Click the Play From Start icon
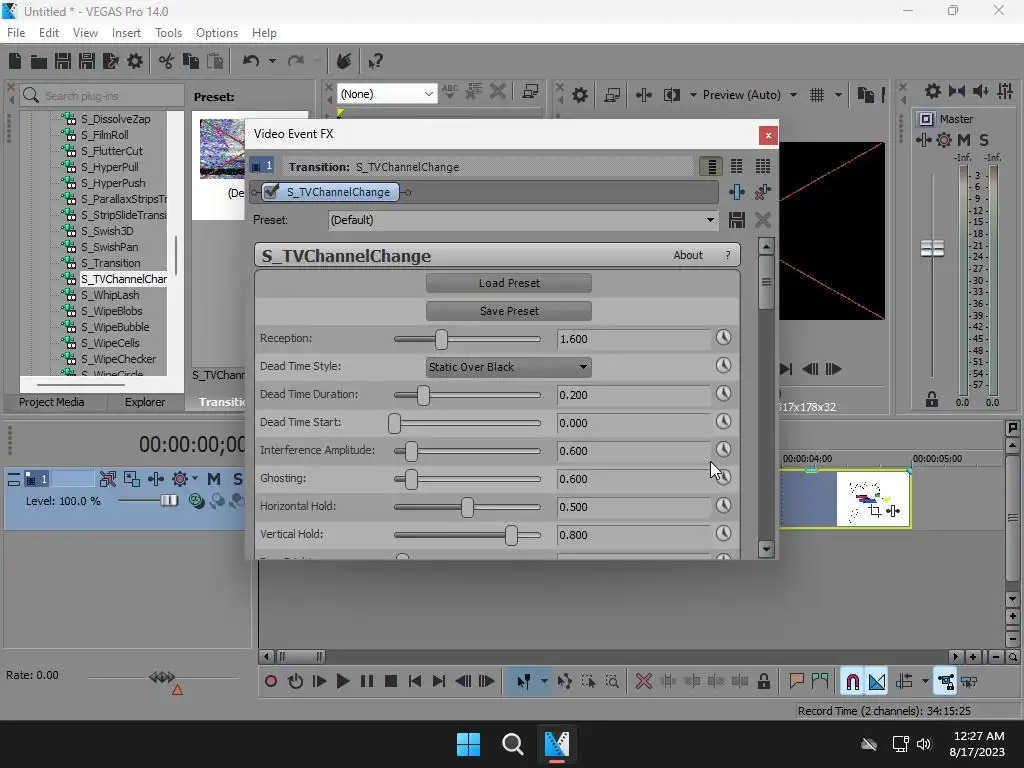This screenshot has width=1024, height=768. (319, 681)
